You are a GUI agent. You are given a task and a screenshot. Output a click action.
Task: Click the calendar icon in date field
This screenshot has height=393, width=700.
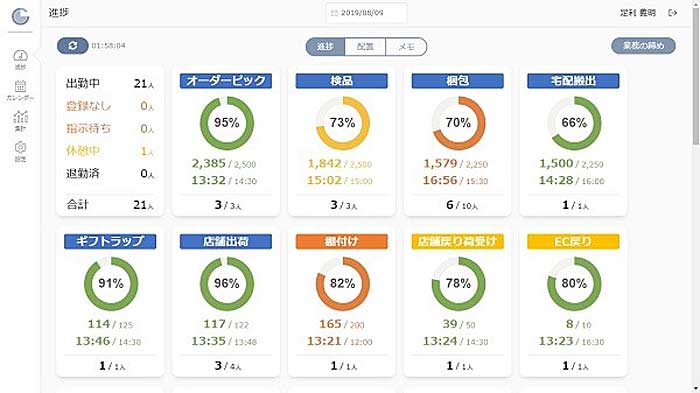334,13
